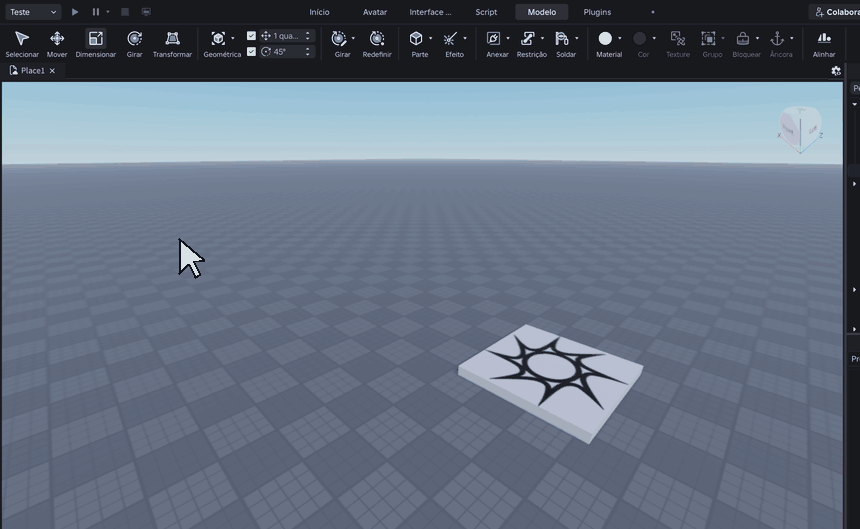
Task: Click the Selecionar arrow tool
Action: pyautogui.click(x=22, y=44)
